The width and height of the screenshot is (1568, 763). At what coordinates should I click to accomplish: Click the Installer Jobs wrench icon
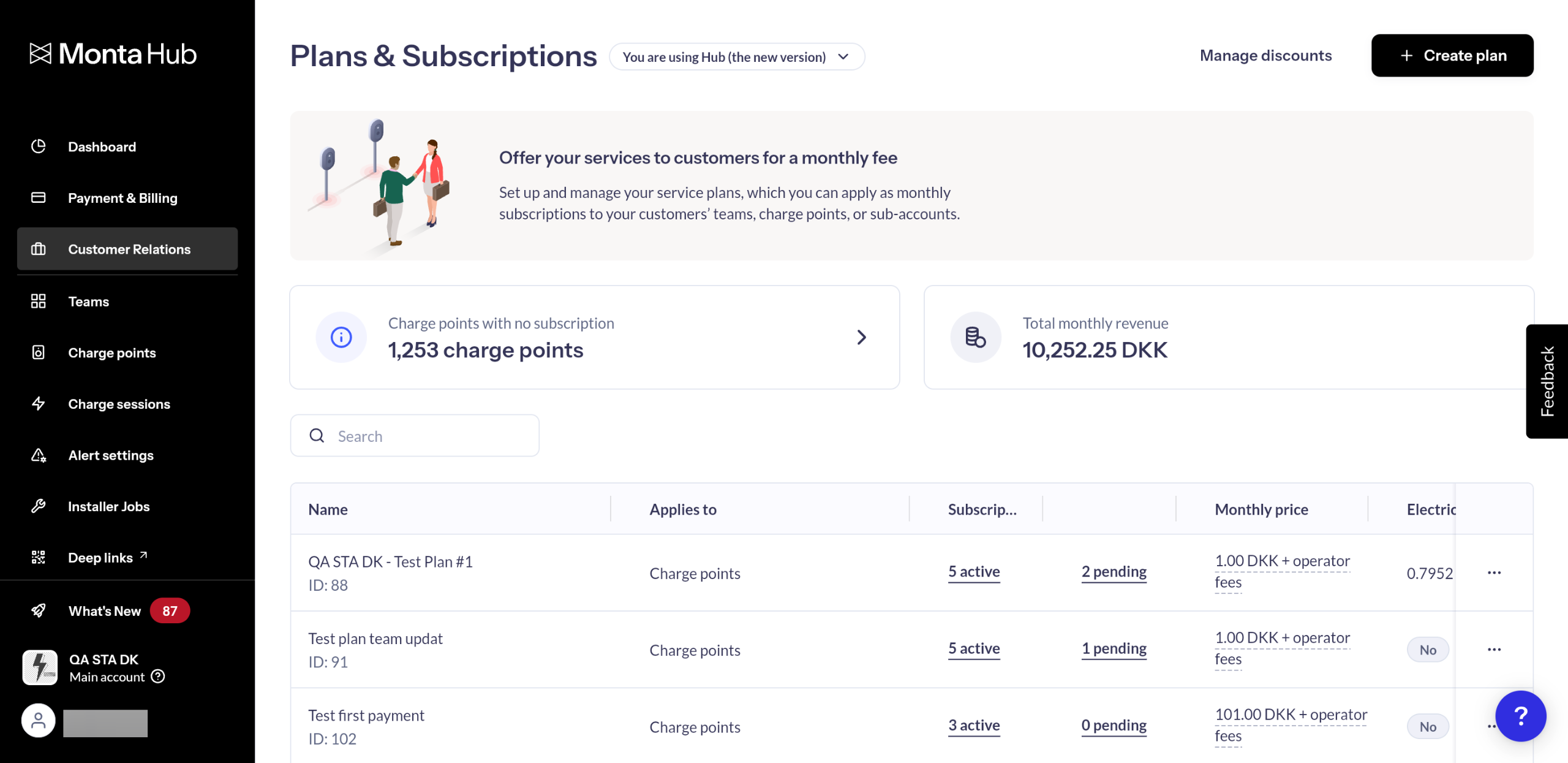[x=39, y=506]
